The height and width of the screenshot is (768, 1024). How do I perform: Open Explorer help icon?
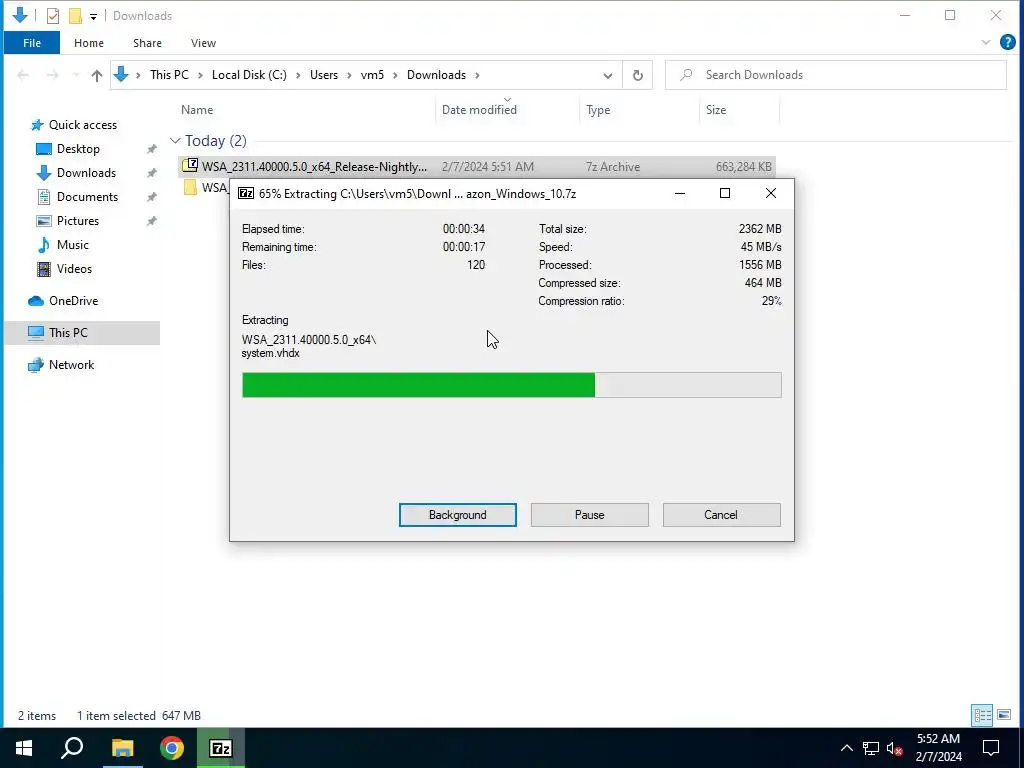(x=1008, y=42)
